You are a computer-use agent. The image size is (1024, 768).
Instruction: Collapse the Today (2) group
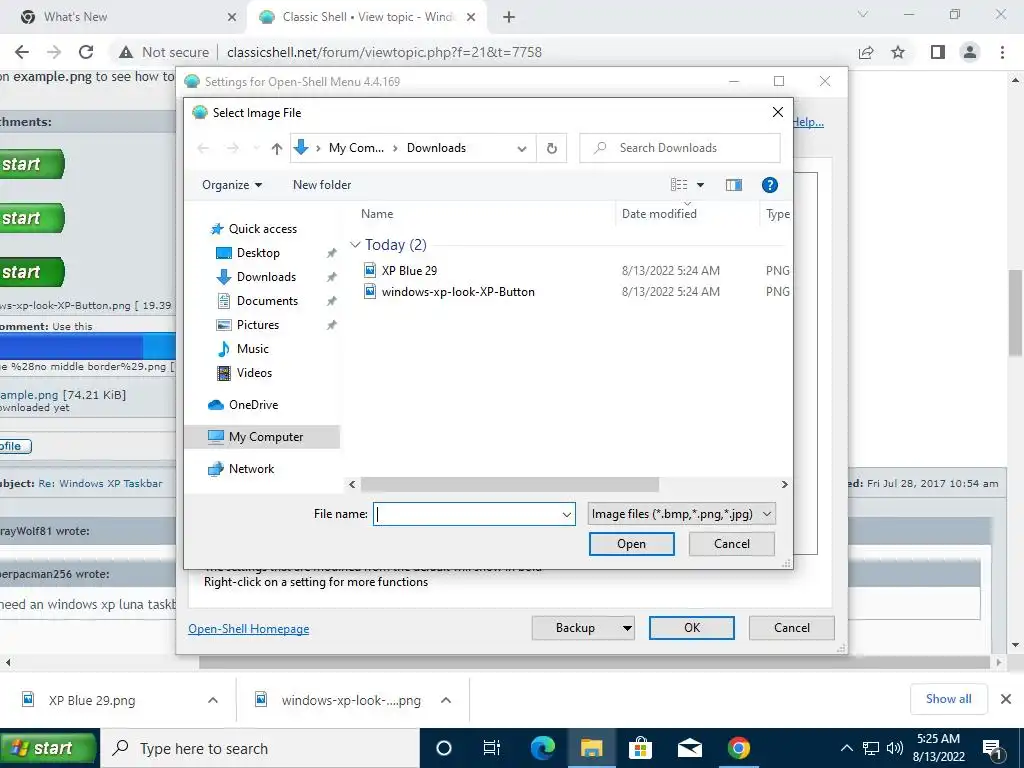[355, 245]
